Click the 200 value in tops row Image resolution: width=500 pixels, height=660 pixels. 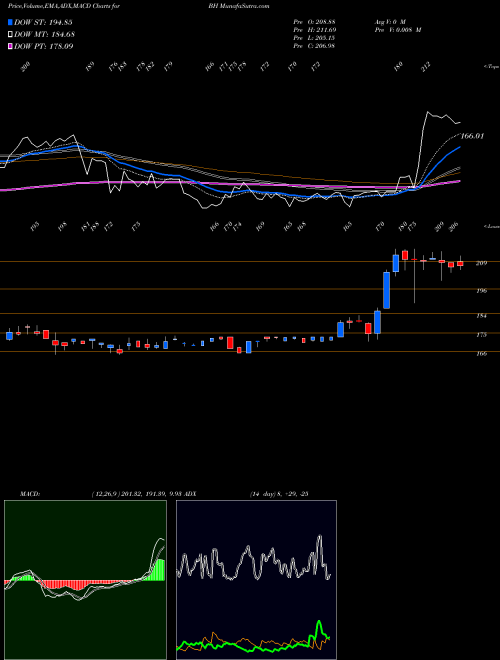[26, 67]
